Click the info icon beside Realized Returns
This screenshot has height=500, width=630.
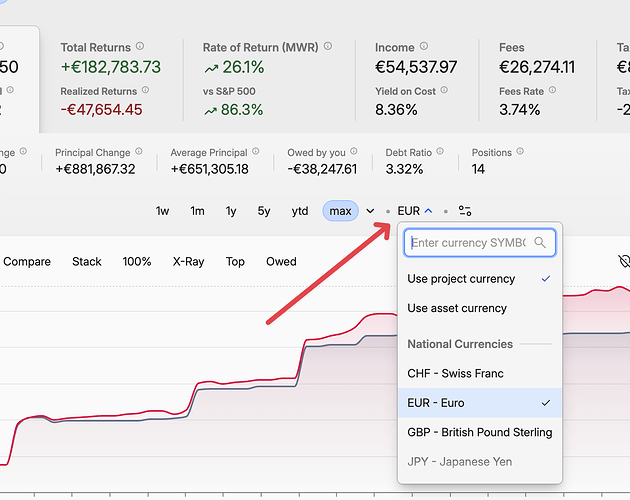pos(145,90)
